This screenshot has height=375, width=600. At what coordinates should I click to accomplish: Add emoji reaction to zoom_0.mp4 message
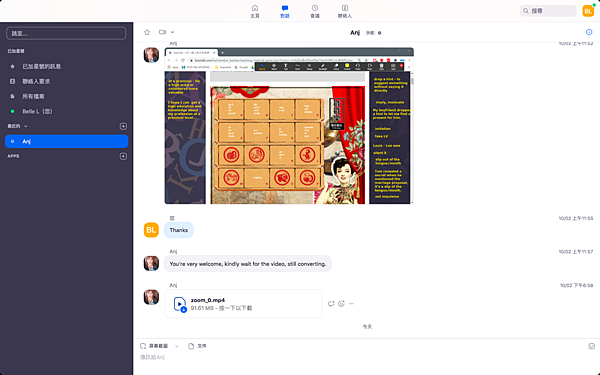tap(341, 303)
